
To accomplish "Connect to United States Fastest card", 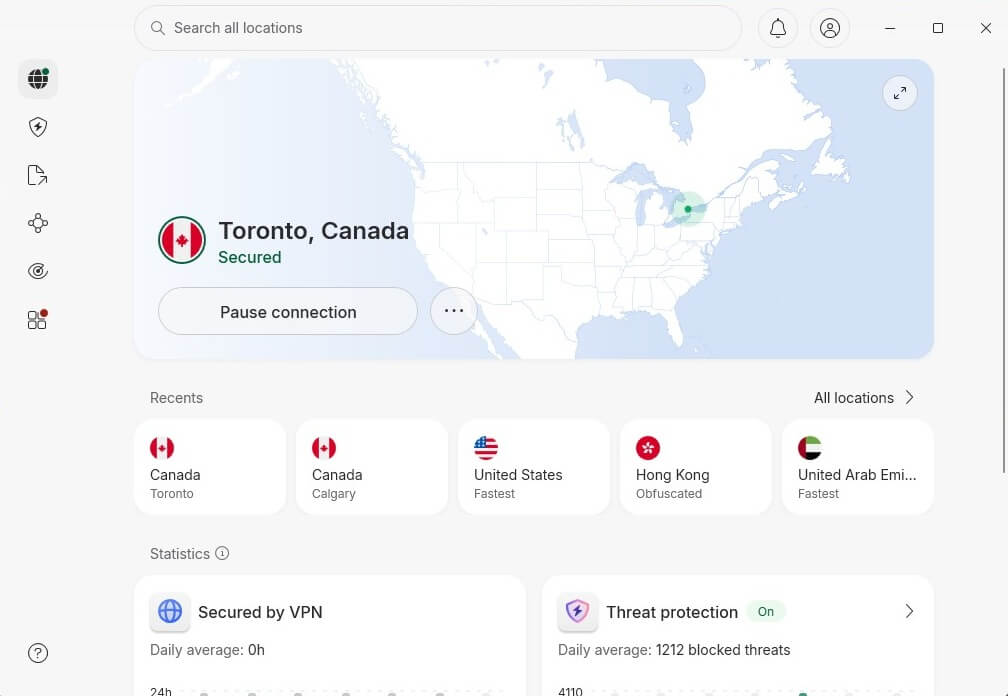I will tap(534, 467).
